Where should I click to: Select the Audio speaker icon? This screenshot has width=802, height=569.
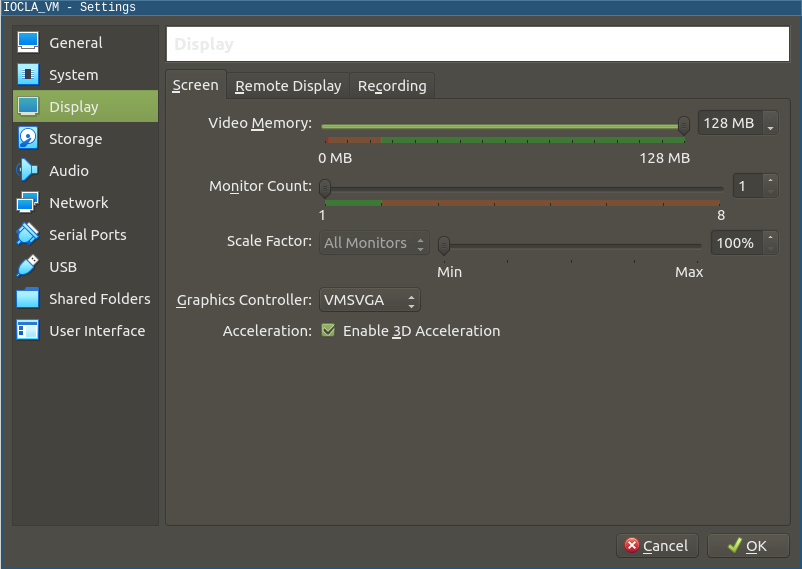[28, 171]
